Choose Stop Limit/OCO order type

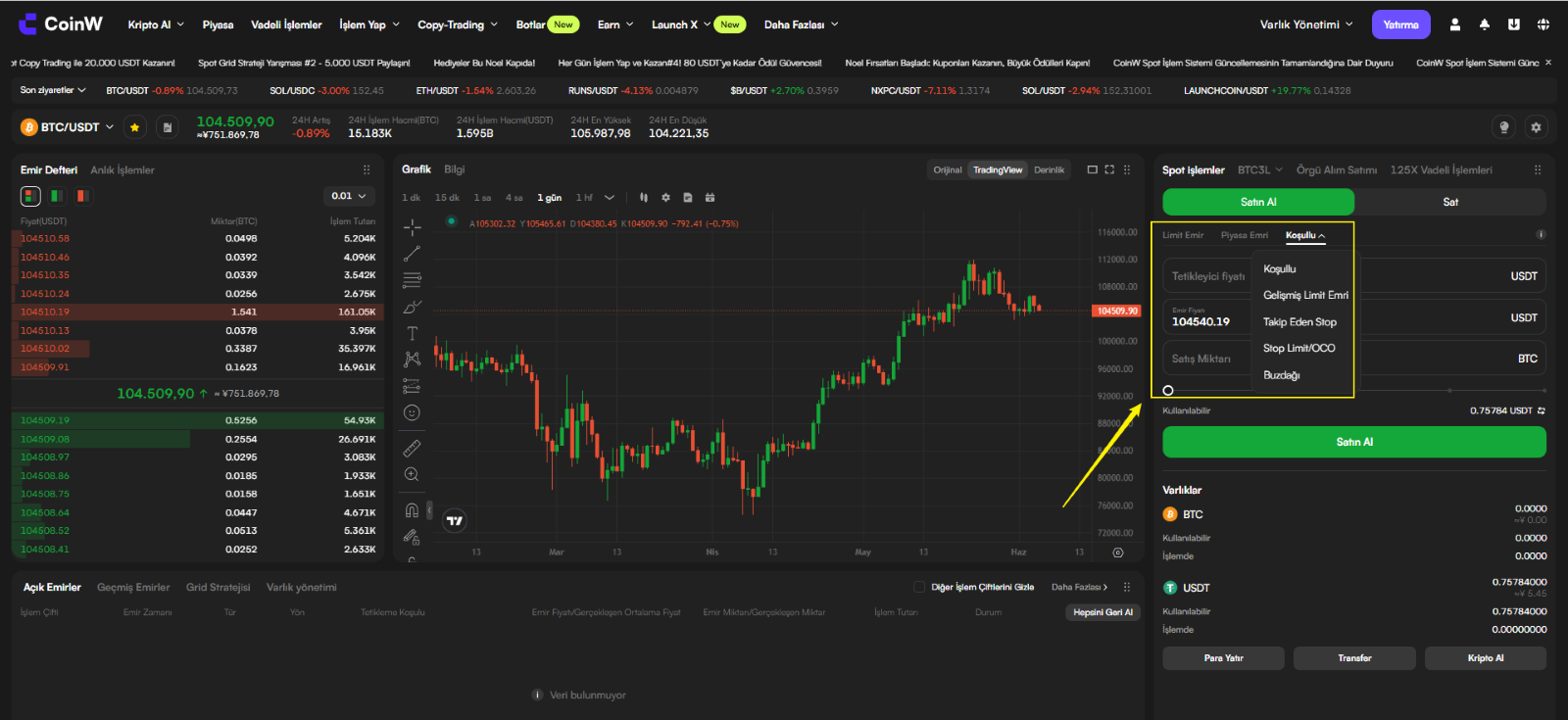[x=1298, y=348]
